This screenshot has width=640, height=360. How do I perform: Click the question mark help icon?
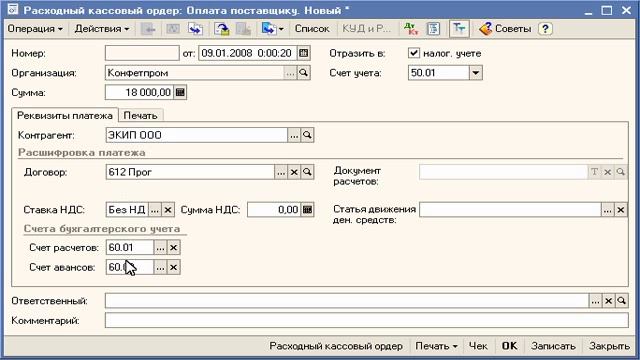tap(545, 29)
